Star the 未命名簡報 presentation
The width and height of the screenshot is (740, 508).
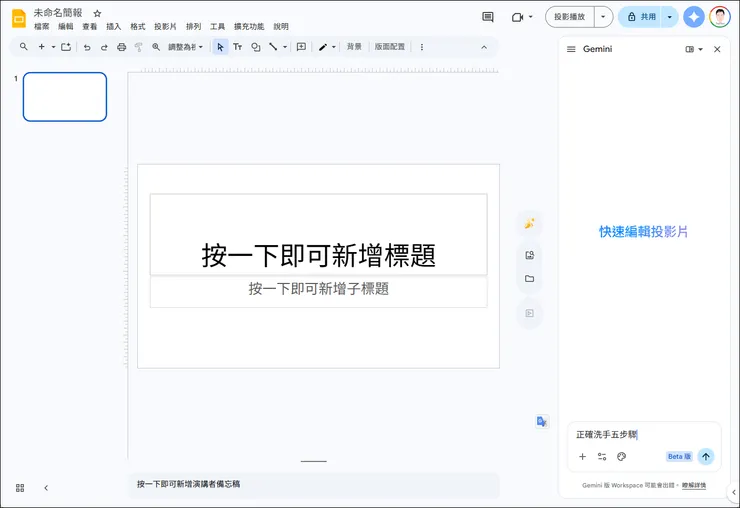tap(97, 13)
